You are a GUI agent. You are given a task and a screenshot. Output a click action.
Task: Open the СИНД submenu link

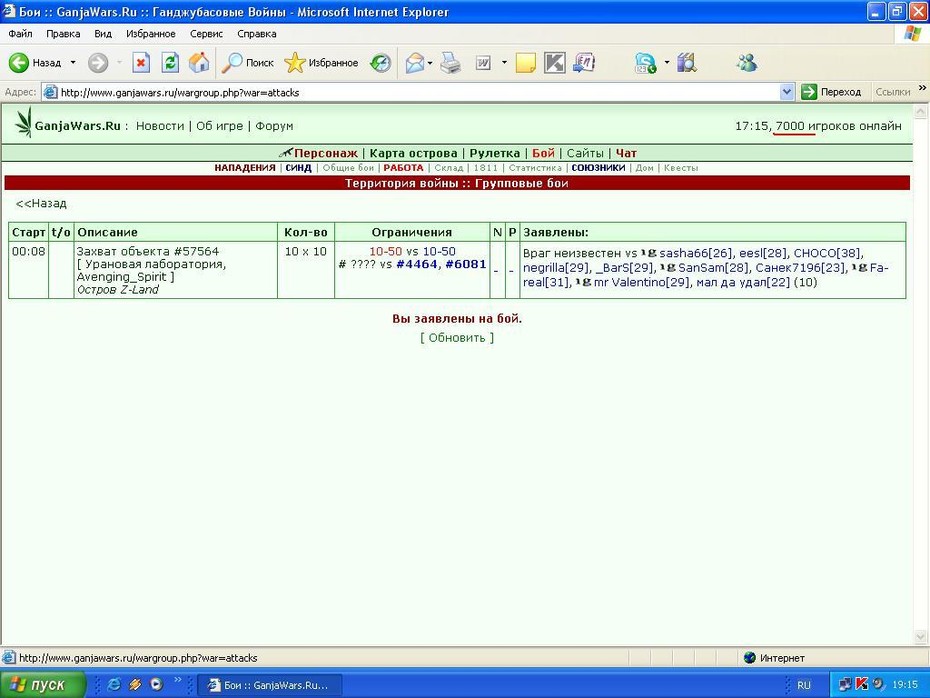click(298, 168)
